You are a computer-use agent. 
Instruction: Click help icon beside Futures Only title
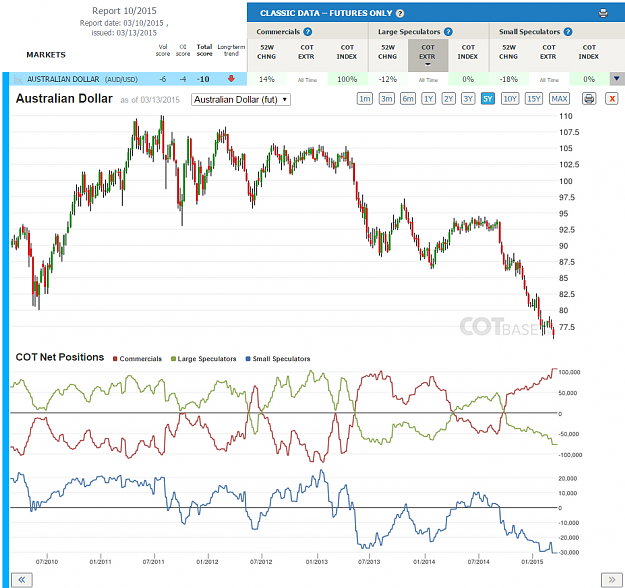click(x=400, y=13)
